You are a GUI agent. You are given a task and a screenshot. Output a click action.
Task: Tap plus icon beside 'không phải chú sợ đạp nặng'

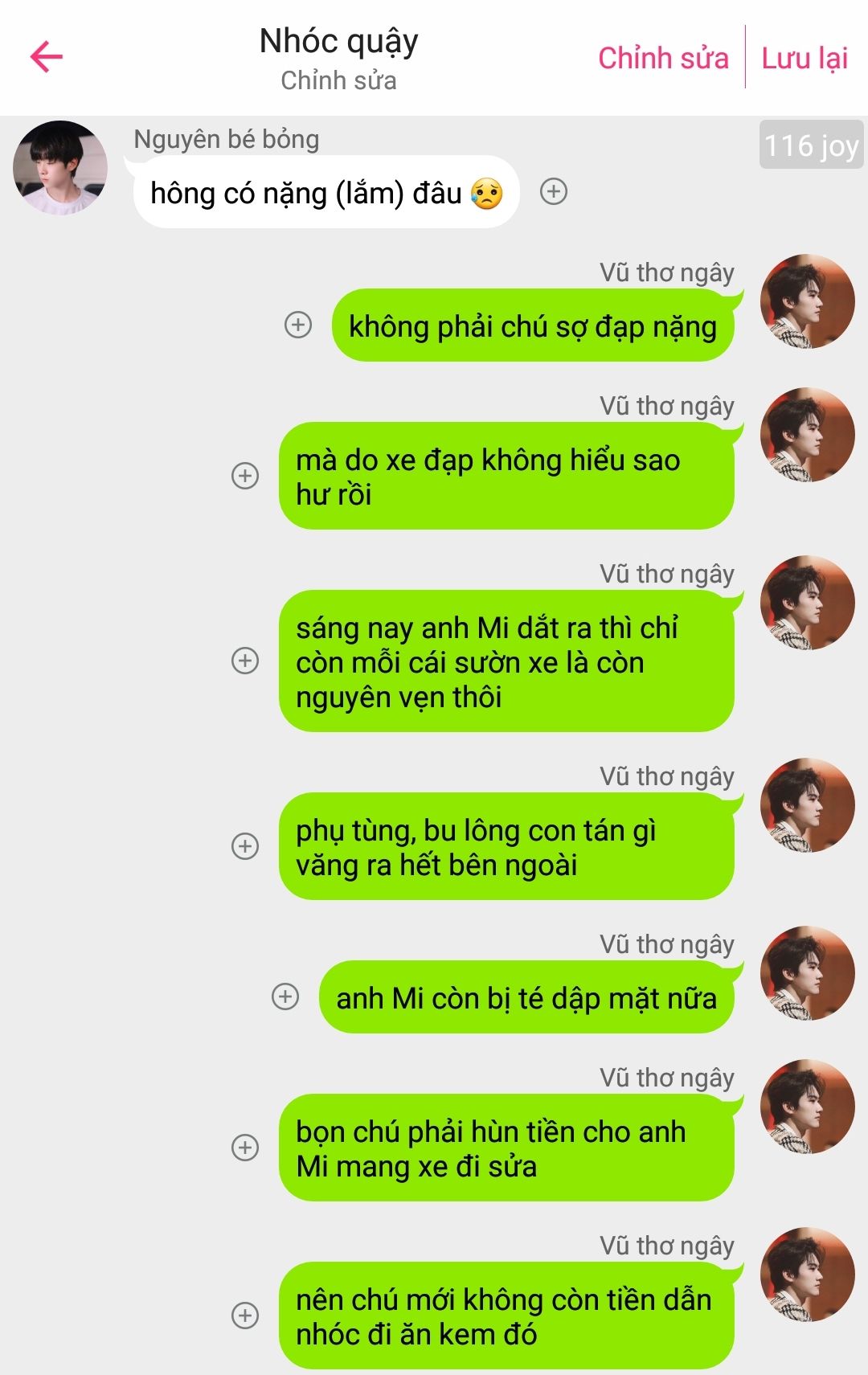click(x=298, y=325)
